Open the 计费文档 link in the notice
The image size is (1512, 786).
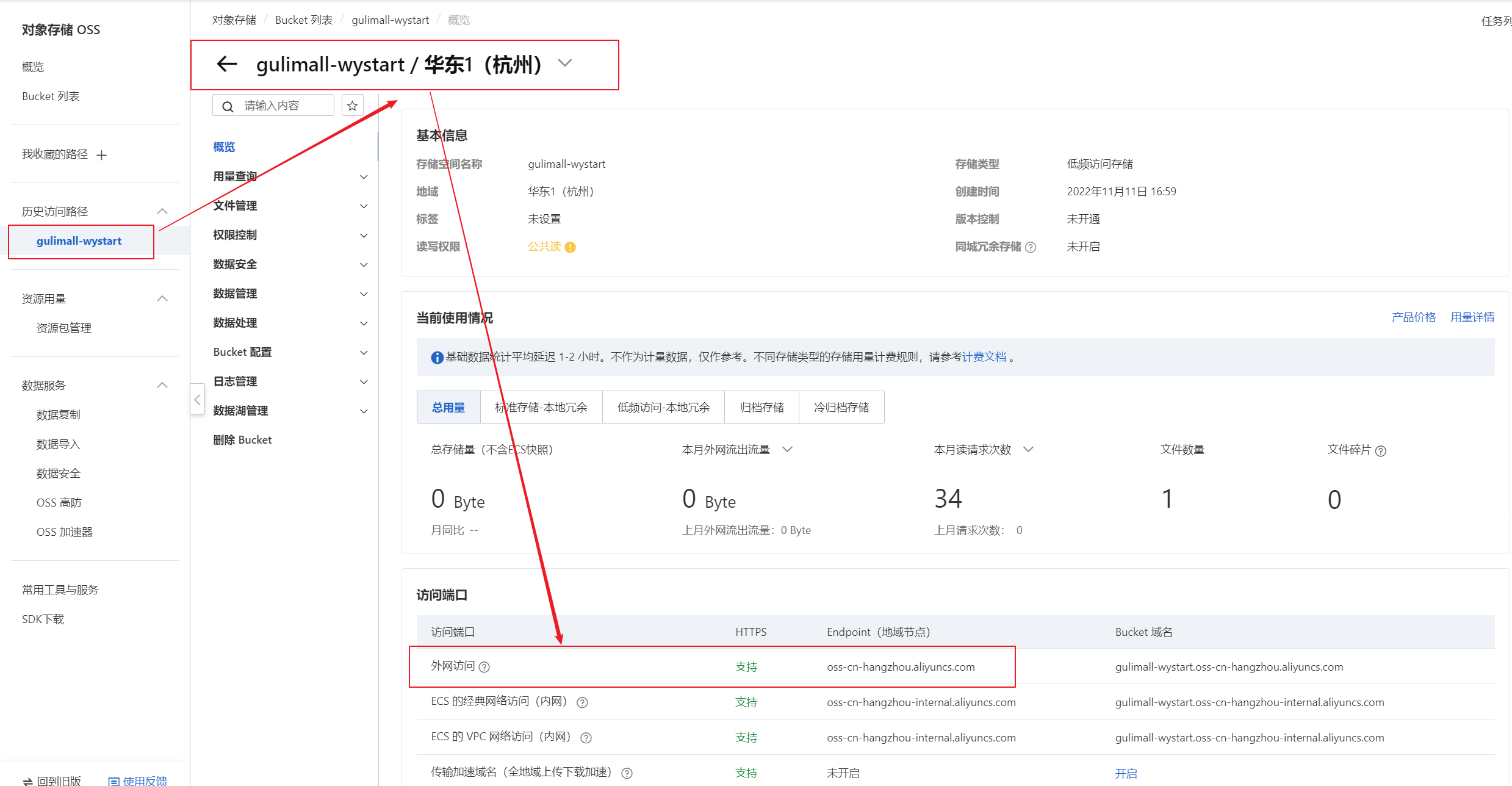click(984, 357)
